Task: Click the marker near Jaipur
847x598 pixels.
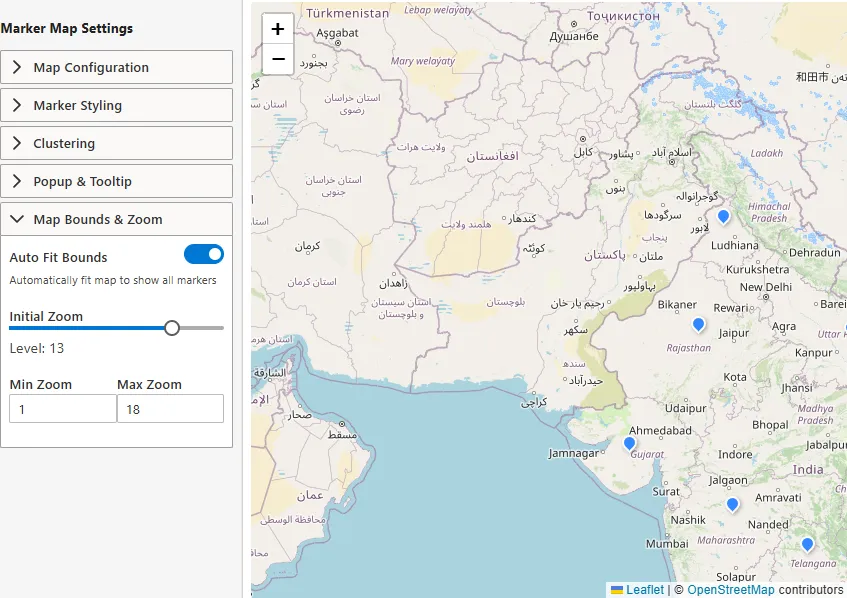Action: (x=698, y=323)
